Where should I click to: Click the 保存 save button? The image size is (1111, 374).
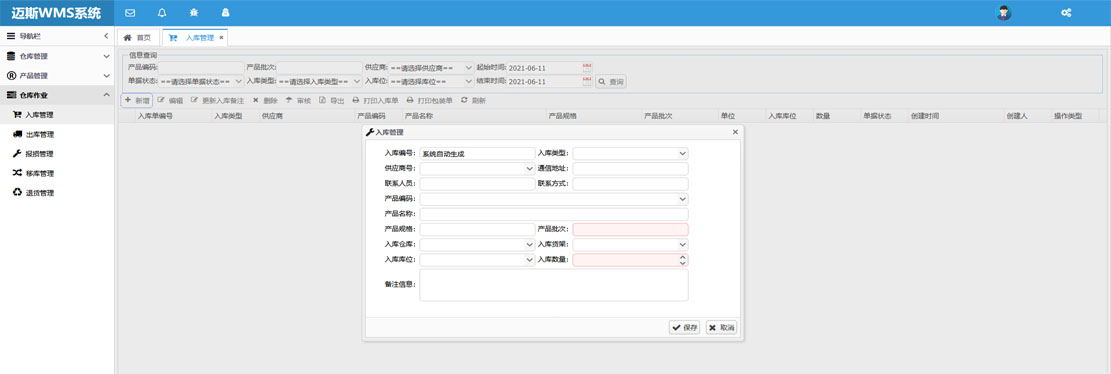point(684,327)
